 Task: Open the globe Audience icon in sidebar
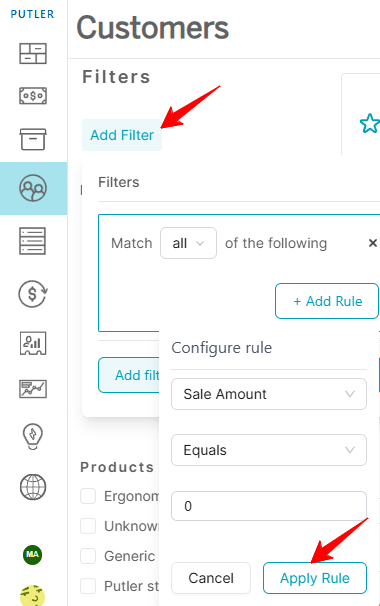pos(33,487)
